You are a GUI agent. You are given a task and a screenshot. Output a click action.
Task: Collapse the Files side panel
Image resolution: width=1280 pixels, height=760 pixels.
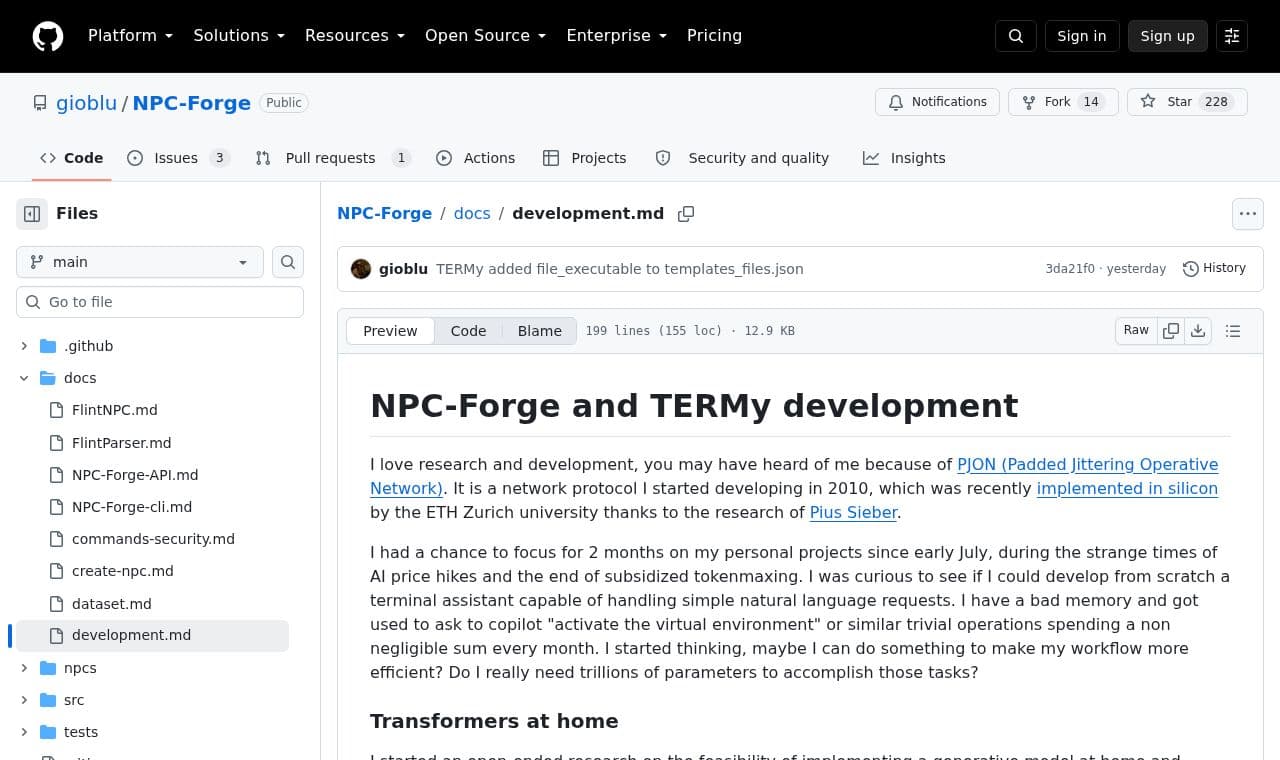[32, 213]
